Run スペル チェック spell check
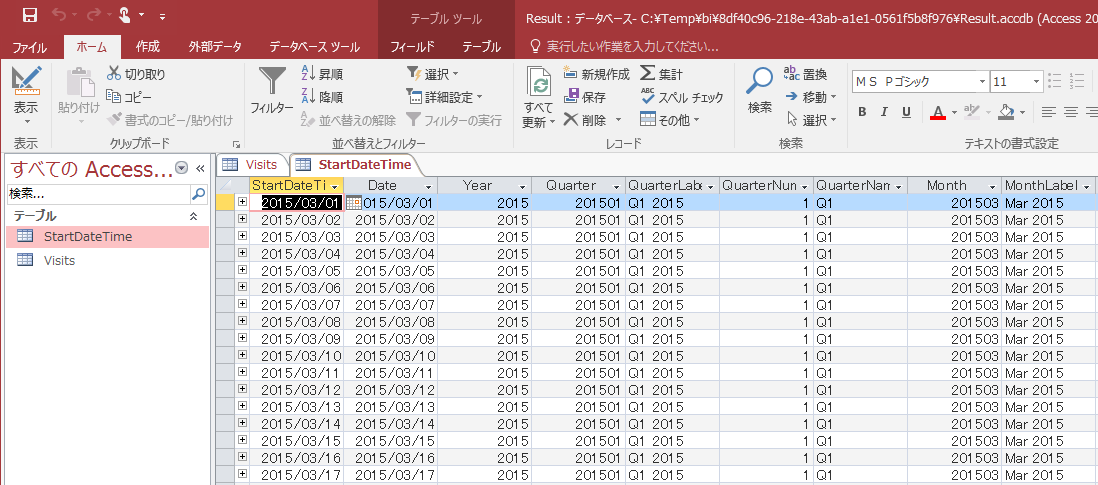The image size is (1098, 485). click(x=682, y=97)
